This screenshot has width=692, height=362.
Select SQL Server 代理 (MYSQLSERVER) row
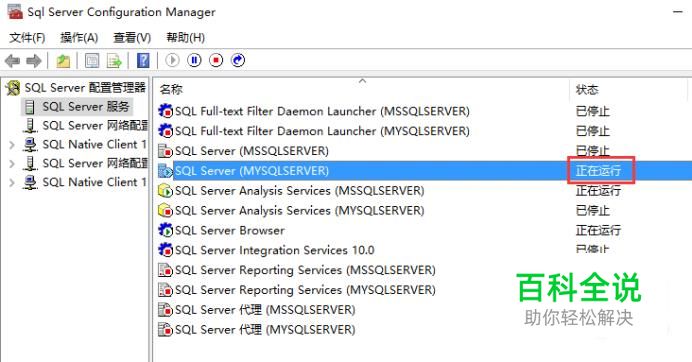[x=265, y=329]
